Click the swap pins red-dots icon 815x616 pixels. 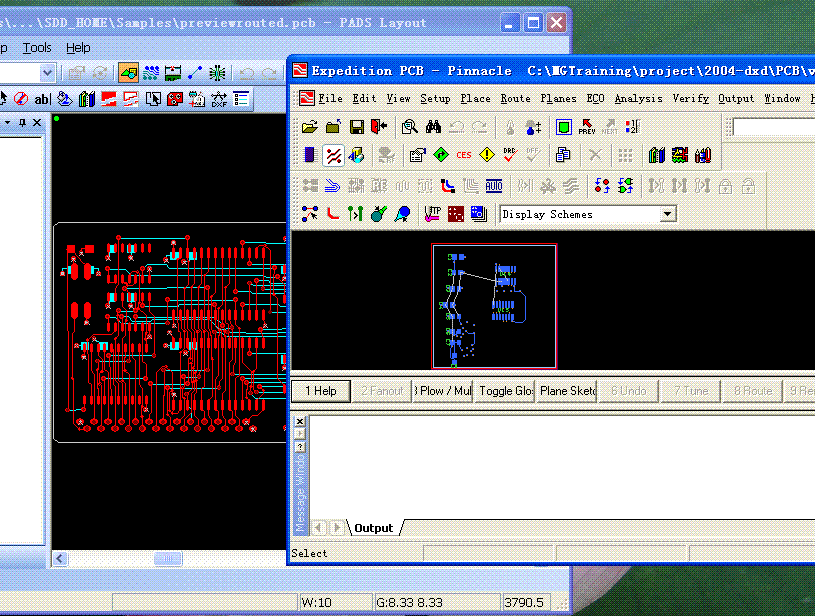coord(602,186)
